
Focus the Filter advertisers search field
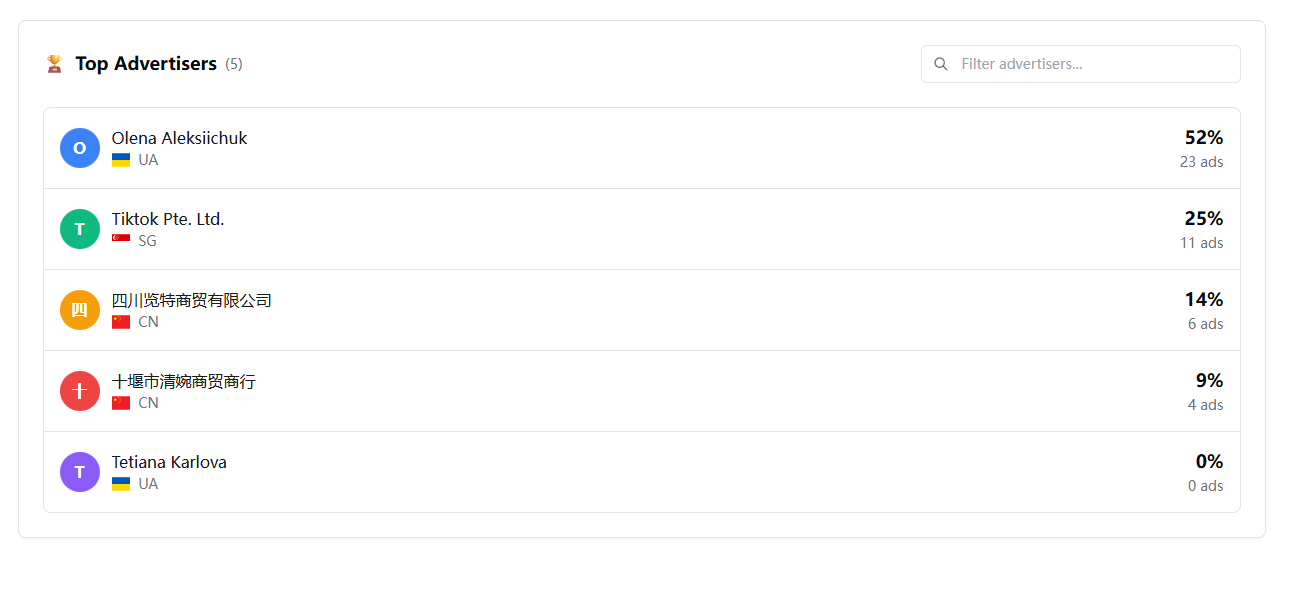(1081, 64)
